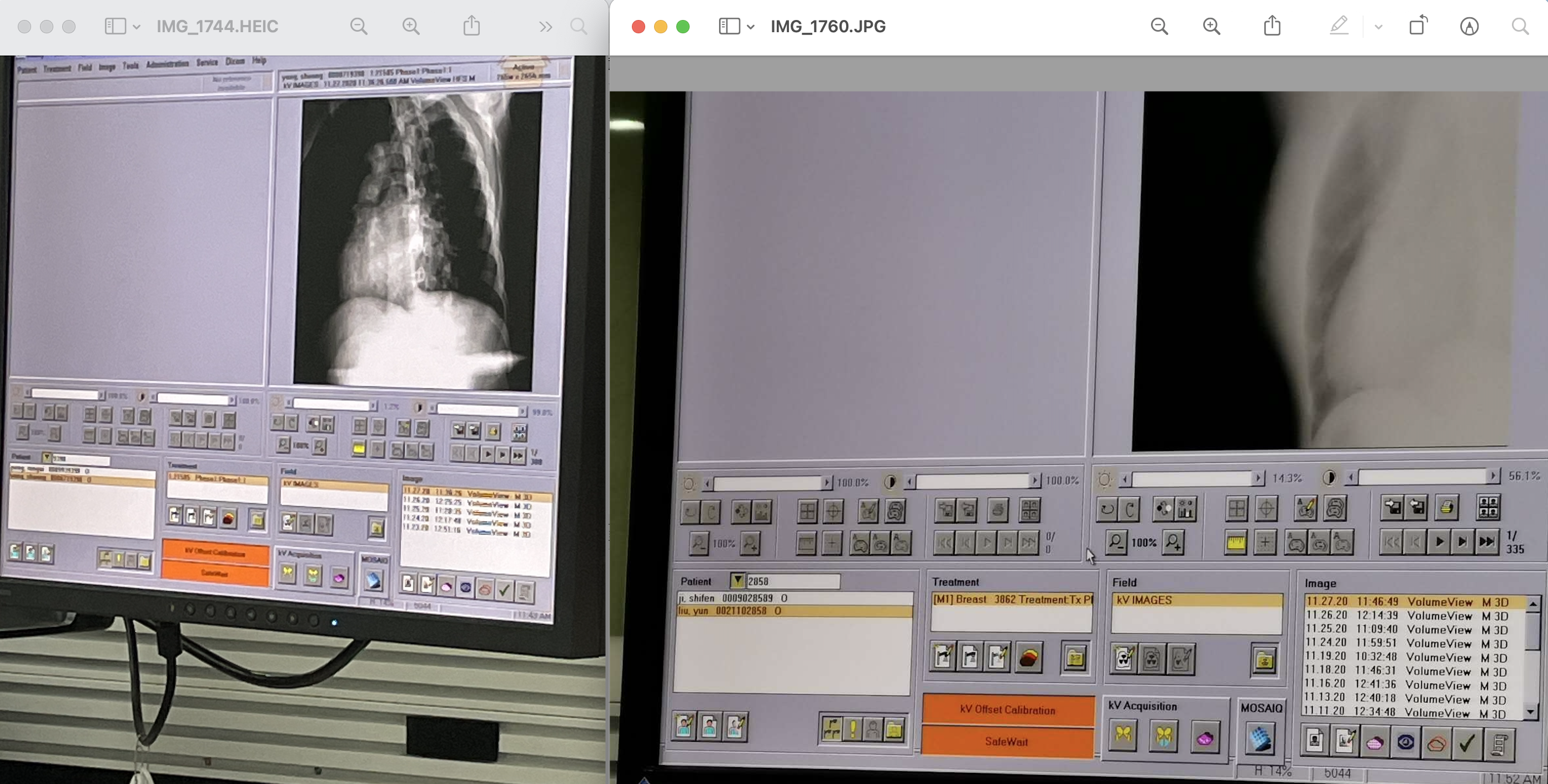The height and width of the screenshot is (784, 1548).
Task: Show Markup toolbar in IMG_1760.JPG window
Action: click(x=1469, y=27)
